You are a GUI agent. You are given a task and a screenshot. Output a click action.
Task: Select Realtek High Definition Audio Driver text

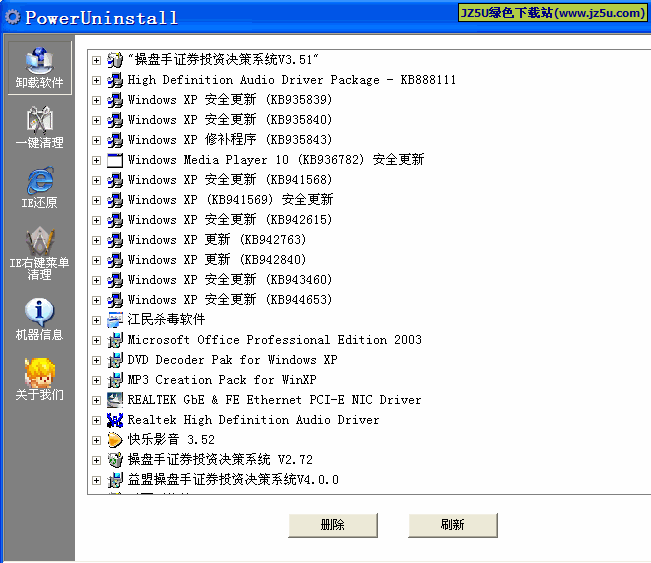point(253,420)
